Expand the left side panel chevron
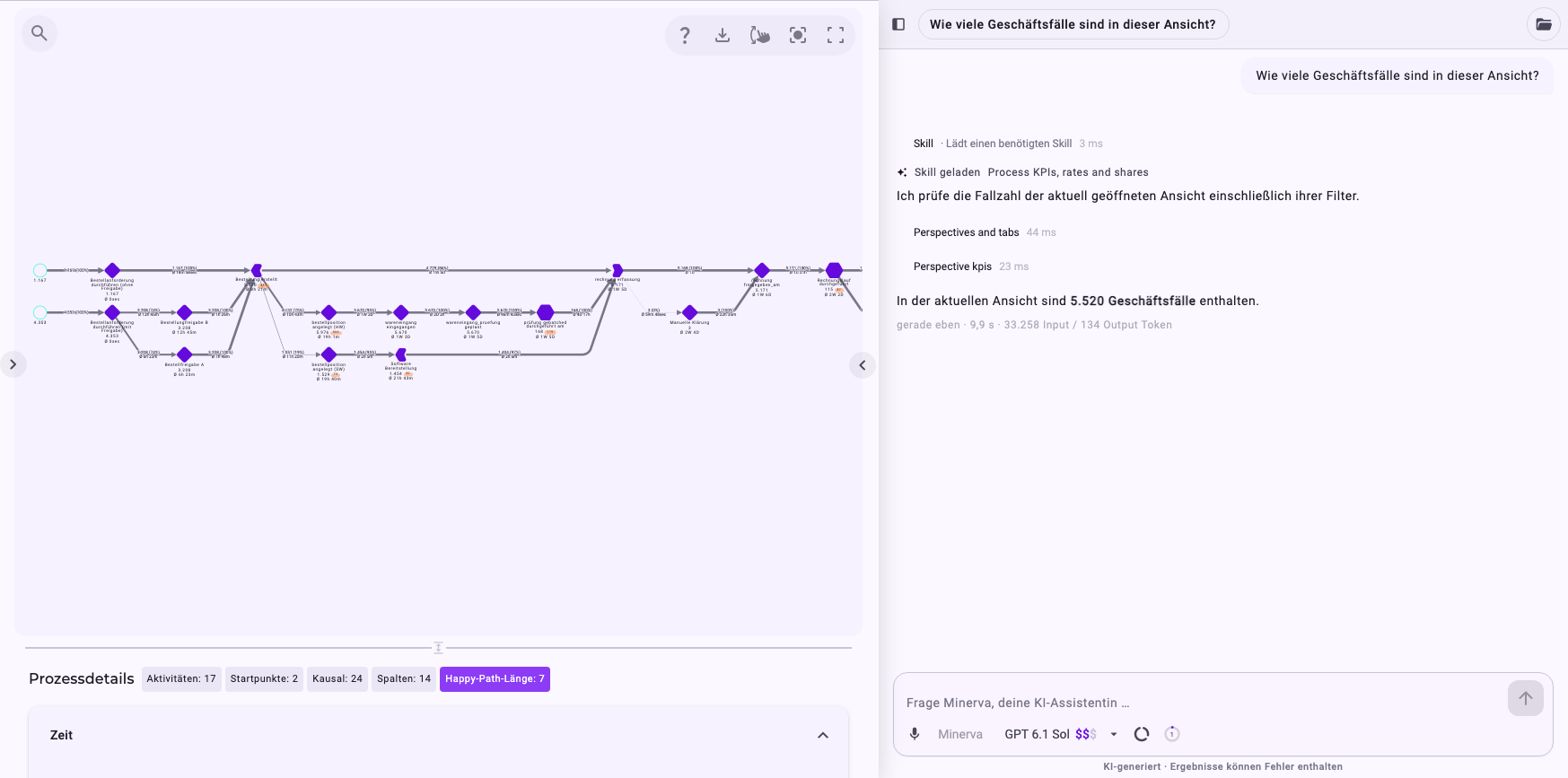This screenshot has height=778, width=1568. pyautogui.click(x=13, y=364)
